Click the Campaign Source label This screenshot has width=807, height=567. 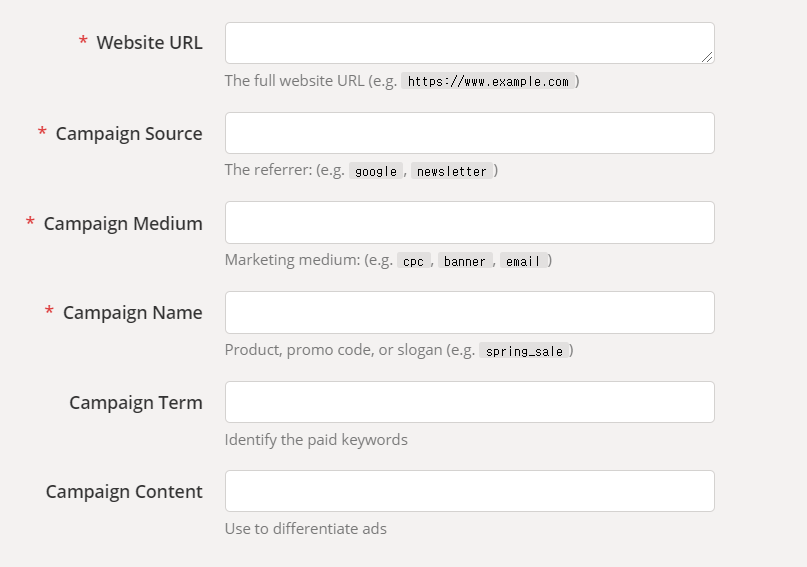(129, 133)
